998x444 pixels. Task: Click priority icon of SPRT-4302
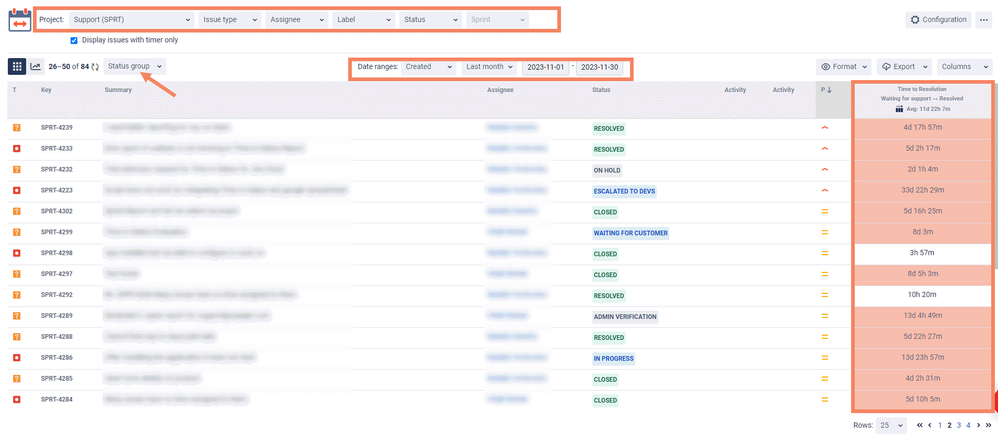coord(825,211)
